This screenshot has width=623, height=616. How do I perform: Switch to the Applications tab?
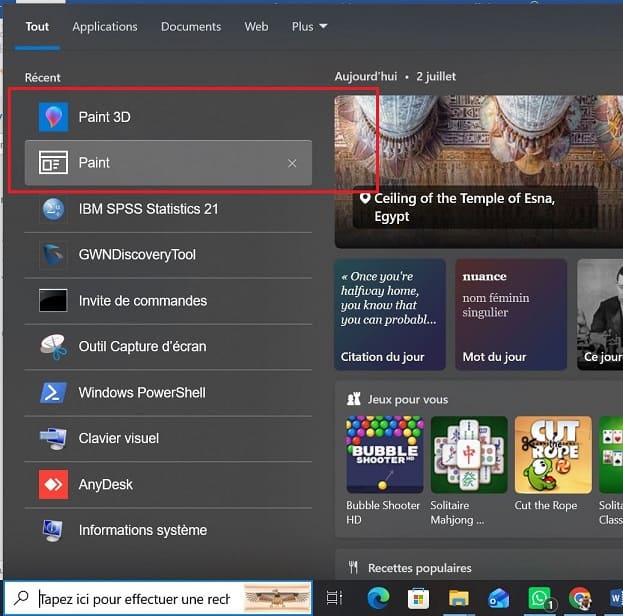[x=105, y=27]
